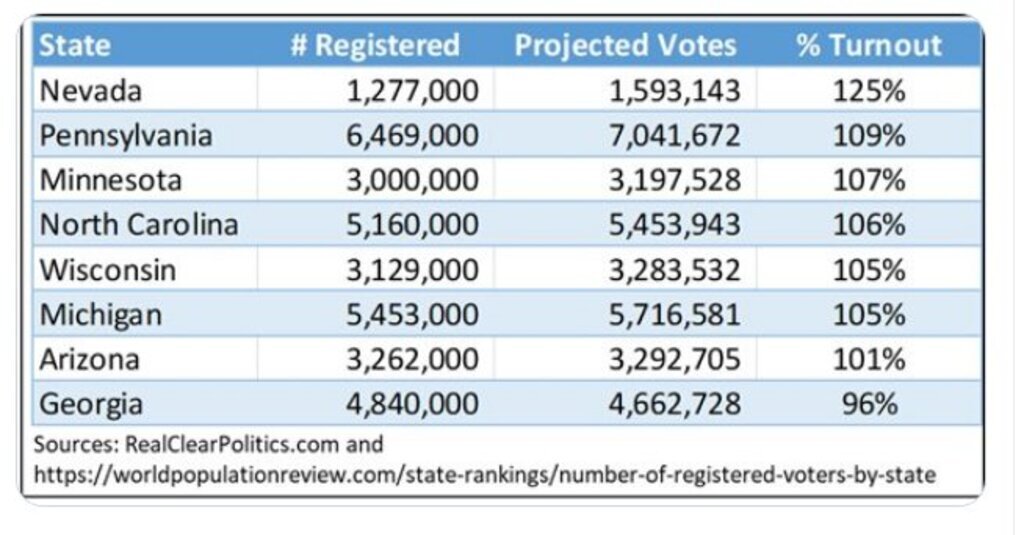
Task: Click the Projected Votes column header
Action: coord(625,45)
